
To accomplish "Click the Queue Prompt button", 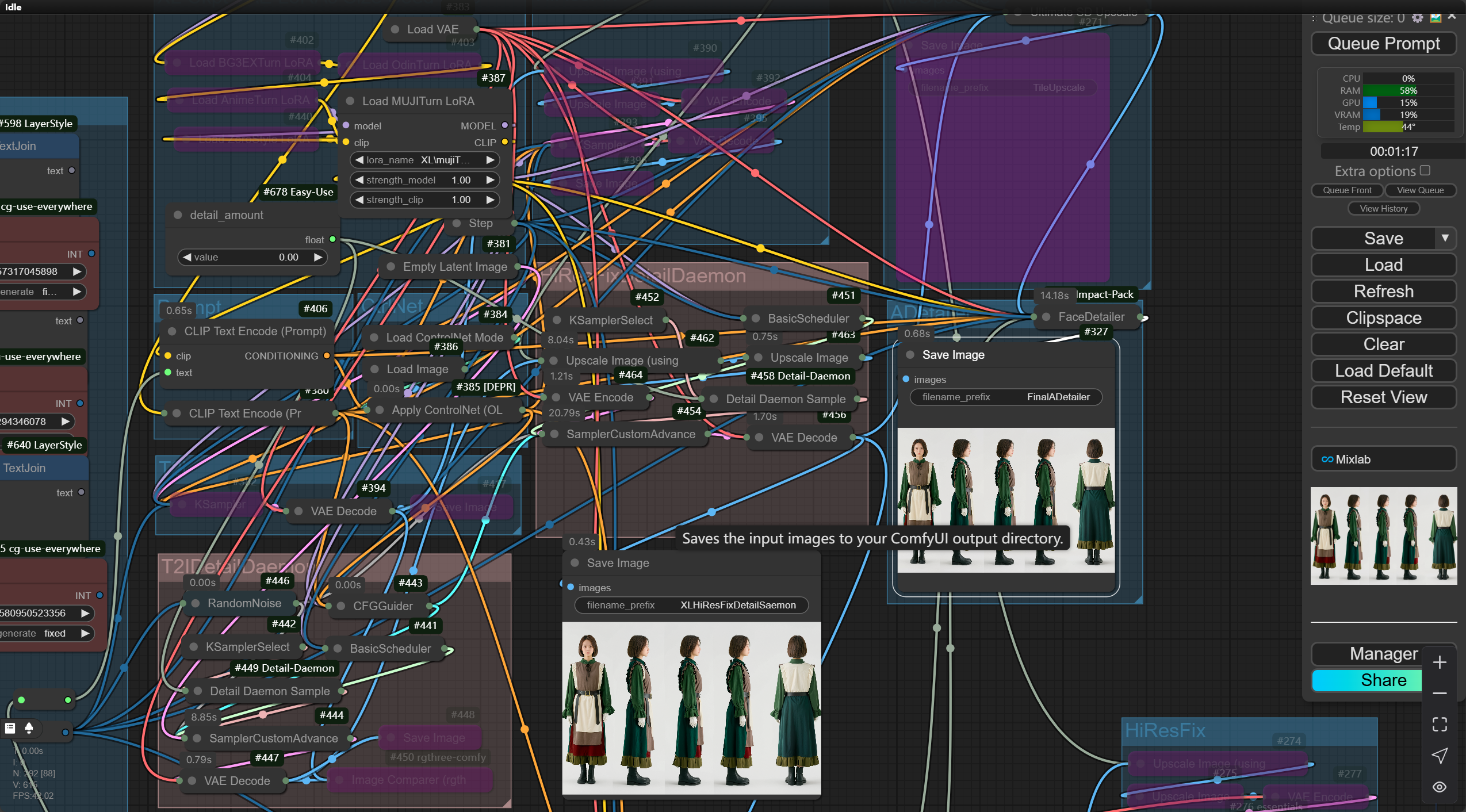I will click(x=1383, y=44).
